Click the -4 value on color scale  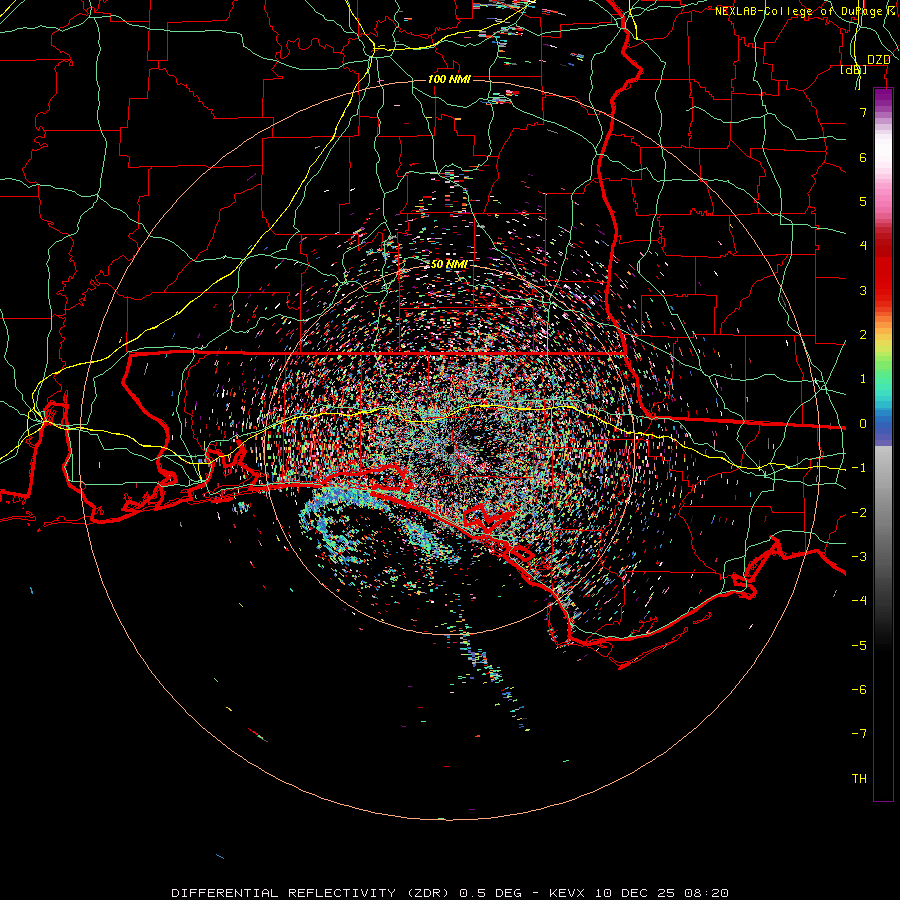[859, 601]
